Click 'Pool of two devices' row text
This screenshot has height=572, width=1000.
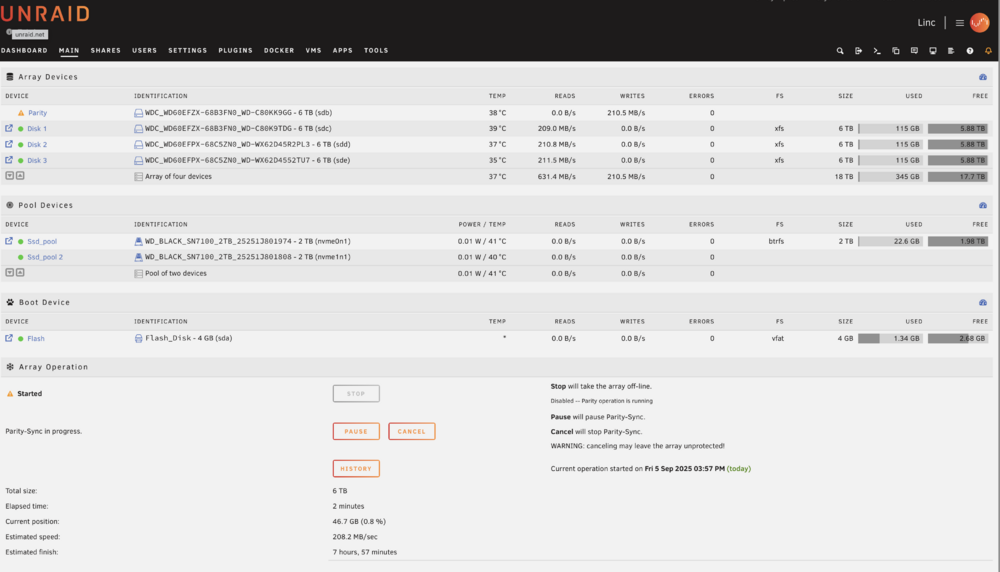pyautogui.click(x=175, y=274)
